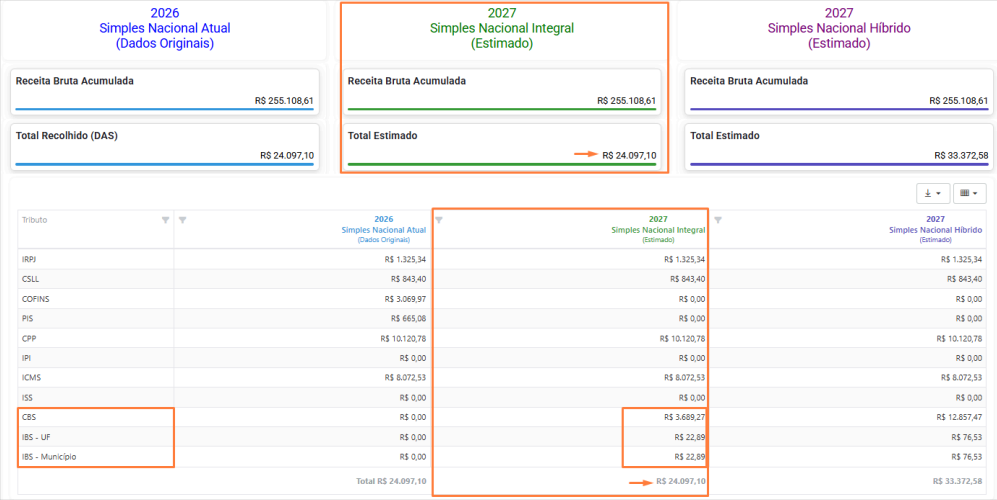Click CBS value R$ 12.857,47
Viewport: 997px width, 500px height.
(959, 417)
